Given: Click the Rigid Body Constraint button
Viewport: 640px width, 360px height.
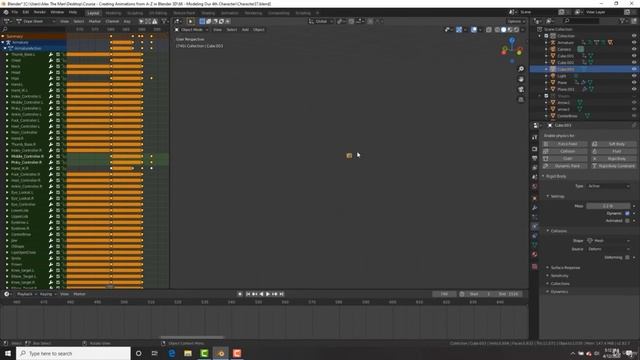Looking at the screenshot, I should point(613,166).
